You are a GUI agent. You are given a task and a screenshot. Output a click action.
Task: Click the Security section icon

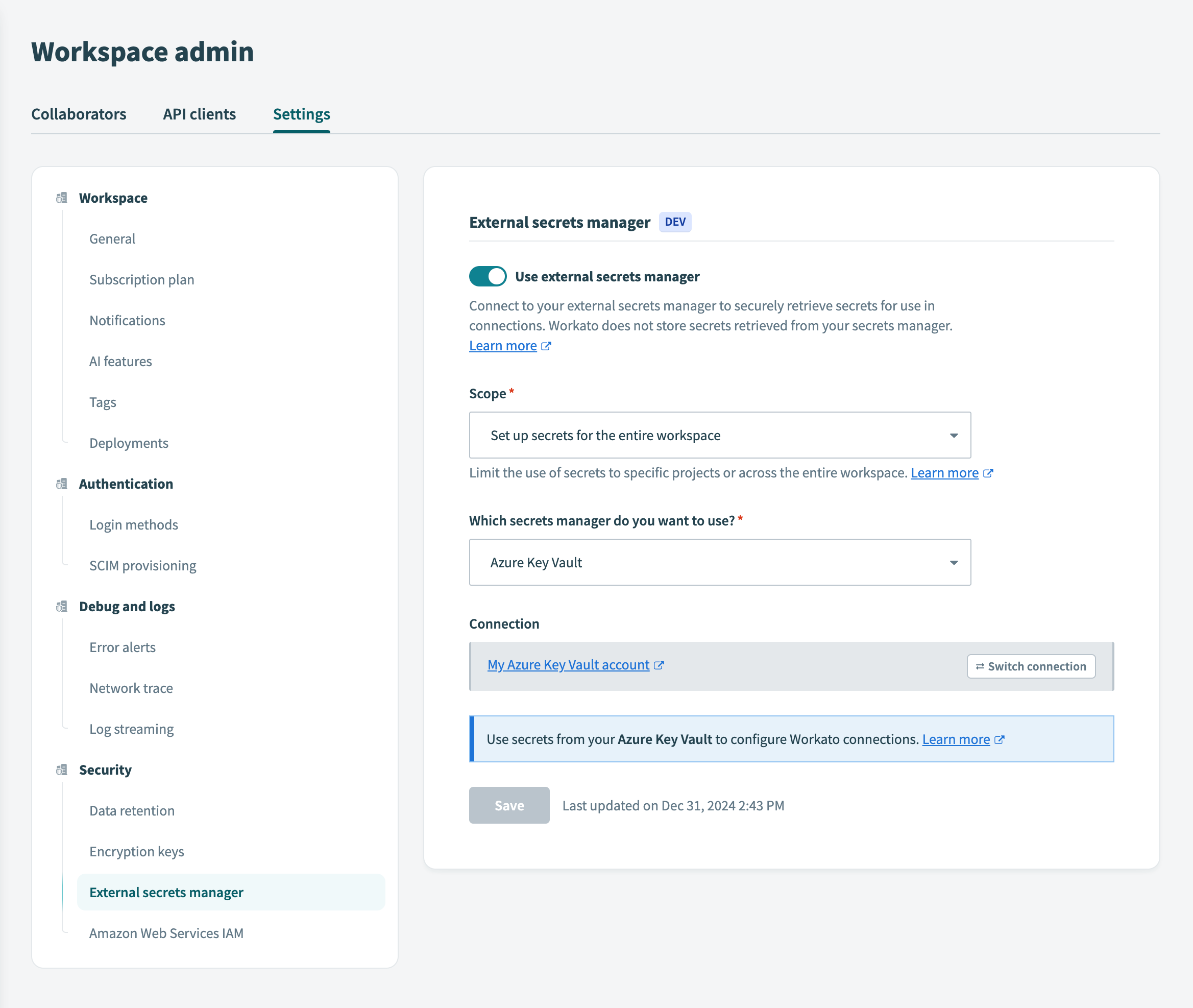62,770
